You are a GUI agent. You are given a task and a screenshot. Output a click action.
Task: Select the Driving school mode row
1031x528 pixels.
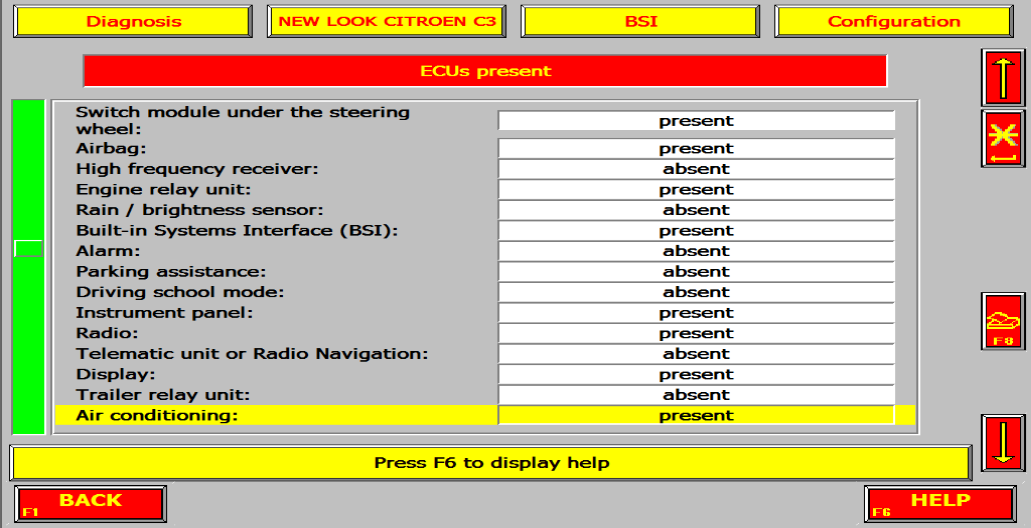[485, 292]
